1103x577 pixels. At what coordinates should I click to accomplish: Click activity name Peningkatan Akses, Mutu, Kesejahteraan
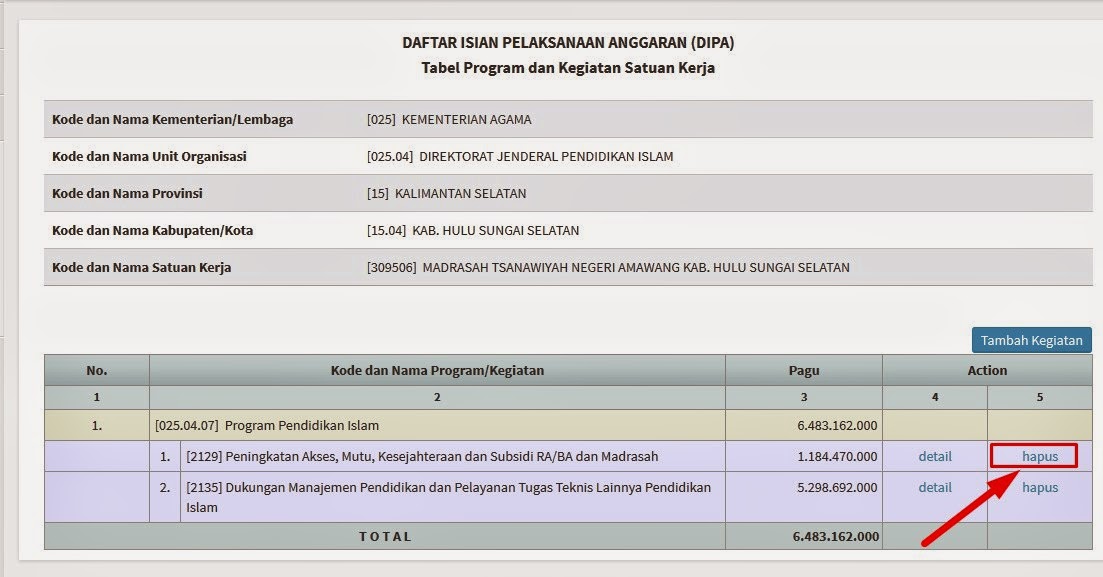coord(422,456)
